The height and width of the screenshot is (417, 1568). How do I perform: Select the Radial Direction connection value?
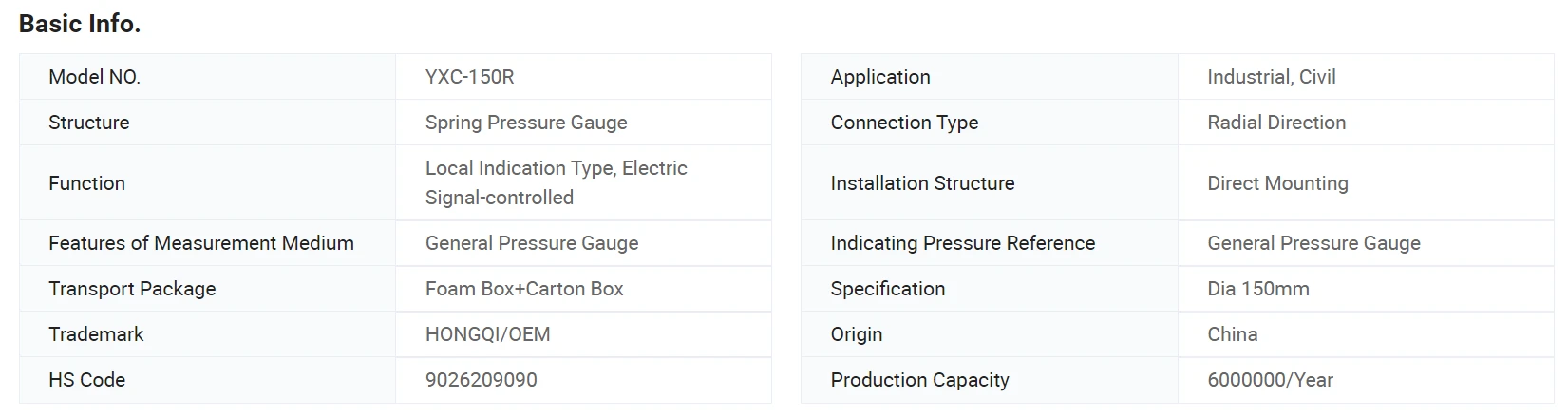coord(1276,123)
